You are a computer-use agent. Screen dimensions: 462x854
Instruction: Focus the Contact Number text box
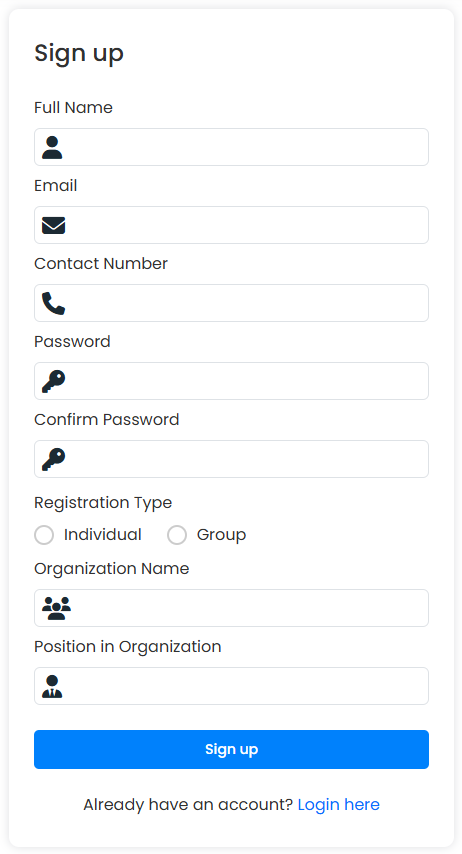click(232, 303)
